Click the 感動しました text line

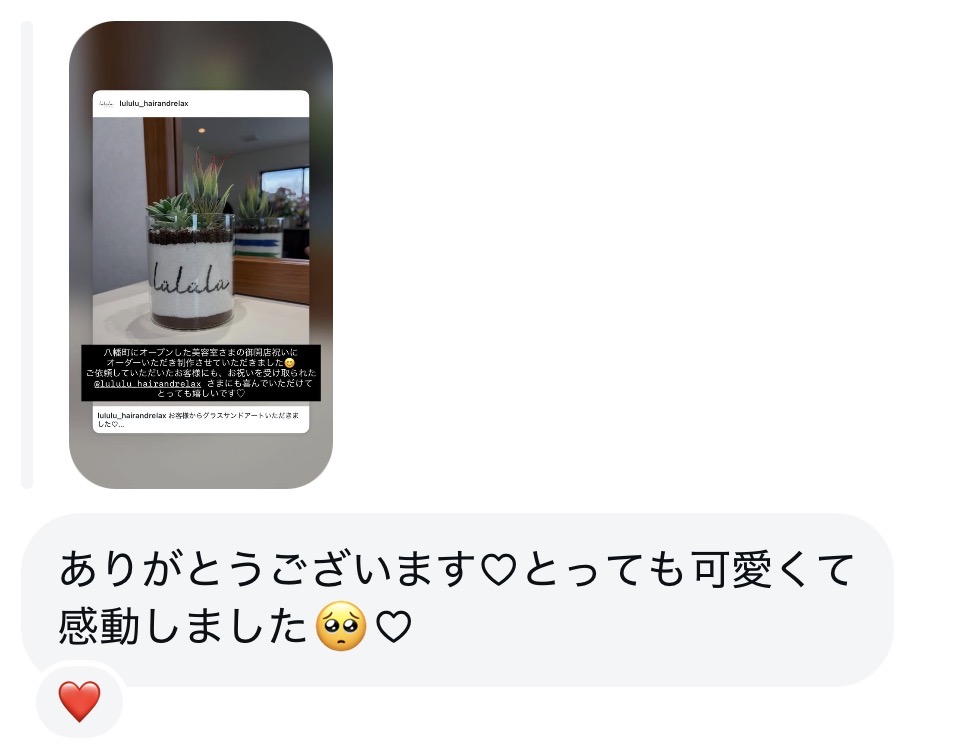coord(183,627)
